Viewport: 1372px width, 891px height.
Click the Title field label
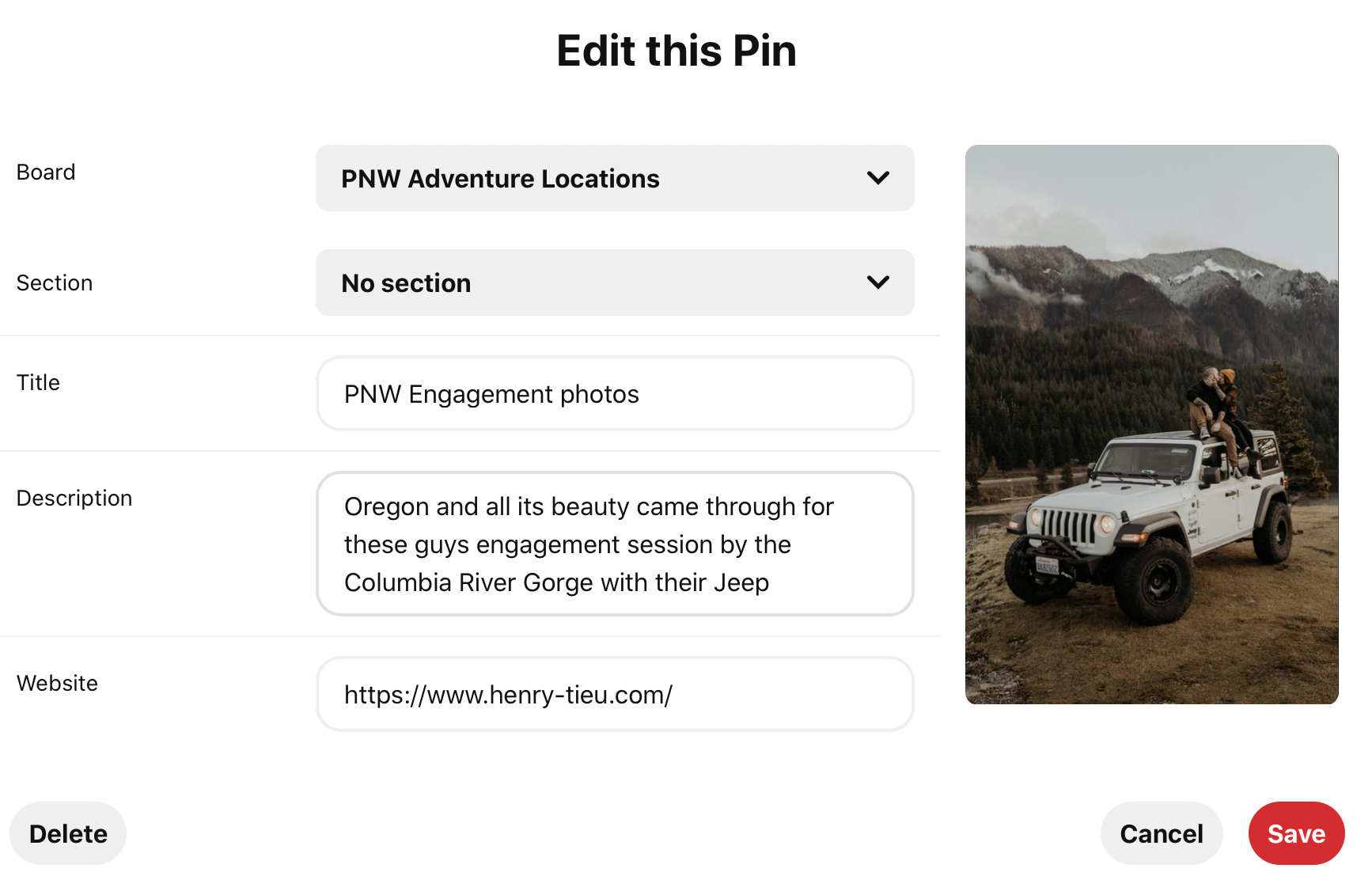pos(38,382)
